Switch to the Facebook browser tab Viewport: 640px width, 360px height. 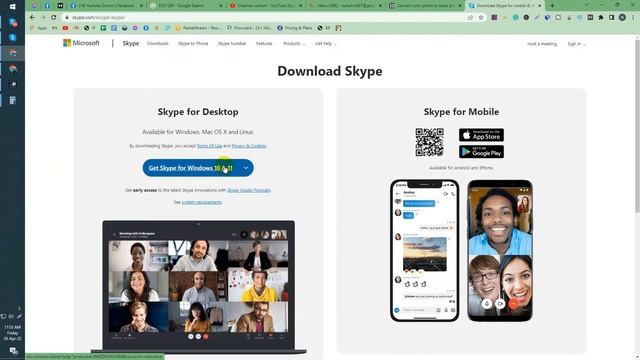click(107, 6)
